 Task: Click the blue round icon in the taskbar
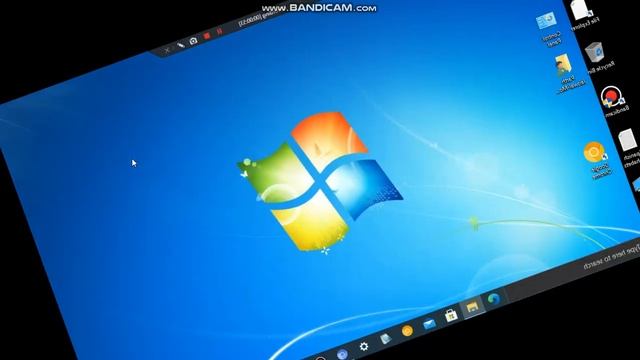tap(342, 354)
